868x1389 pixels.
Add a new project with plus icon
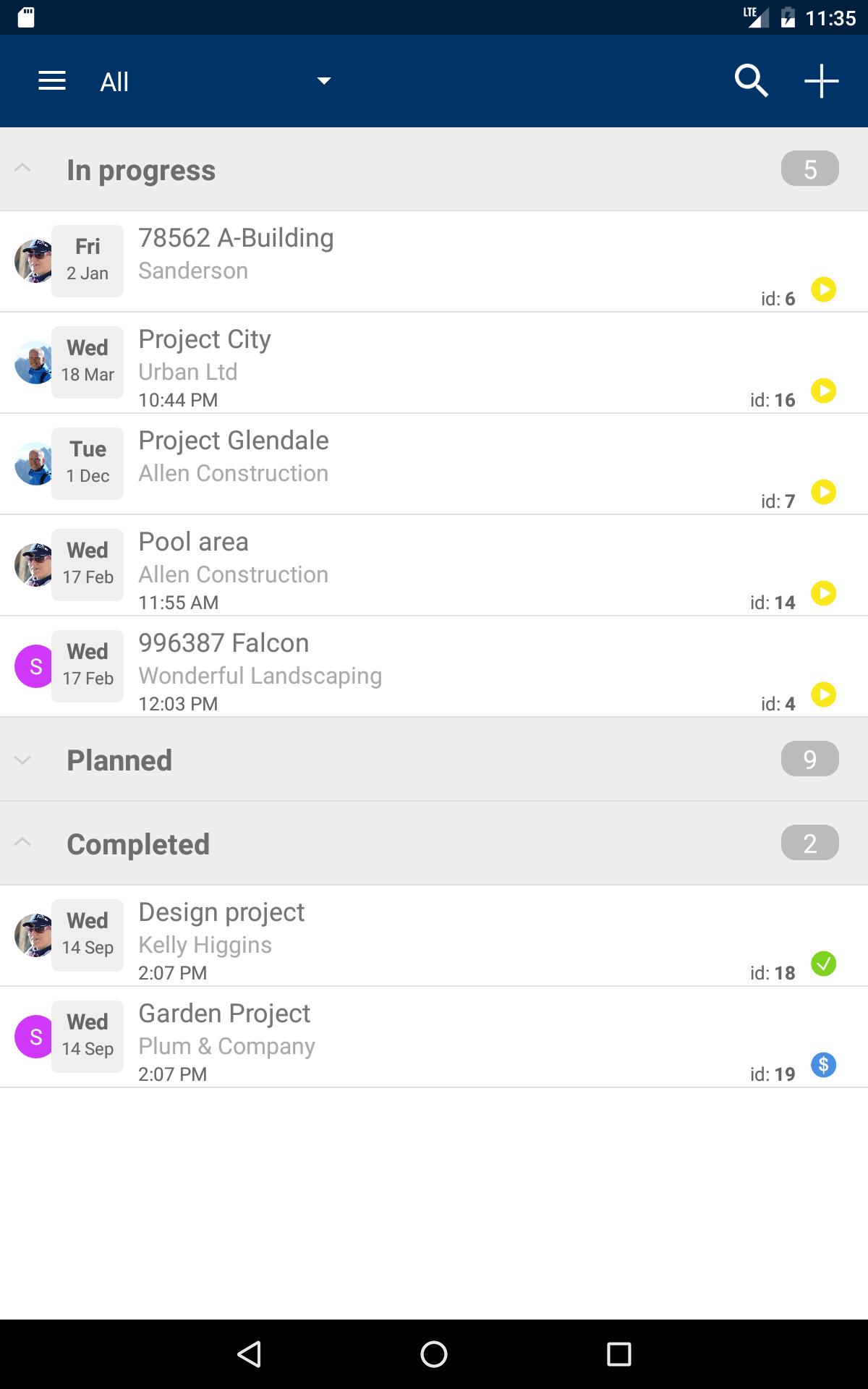[x=822, y=81]
